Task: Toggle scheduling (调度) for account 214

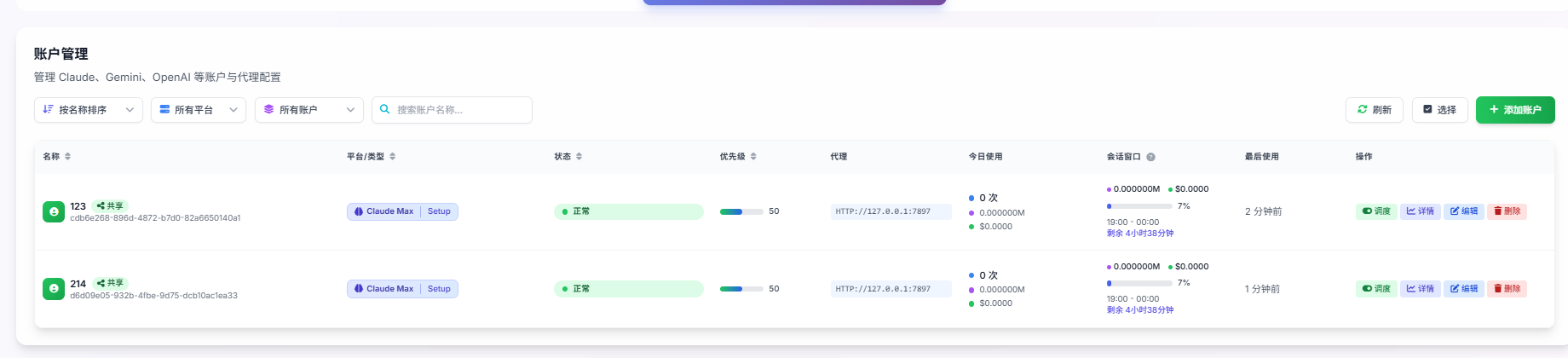Action: click(1376, 289)
